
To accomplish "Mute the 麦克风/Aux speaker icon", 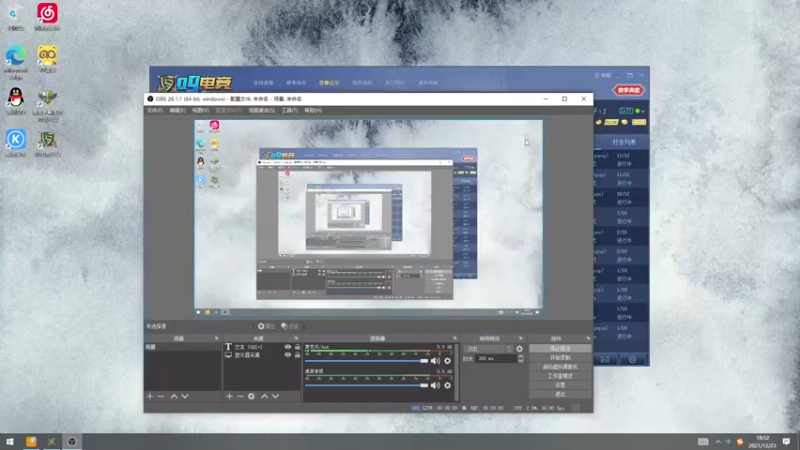I will 435,361.
